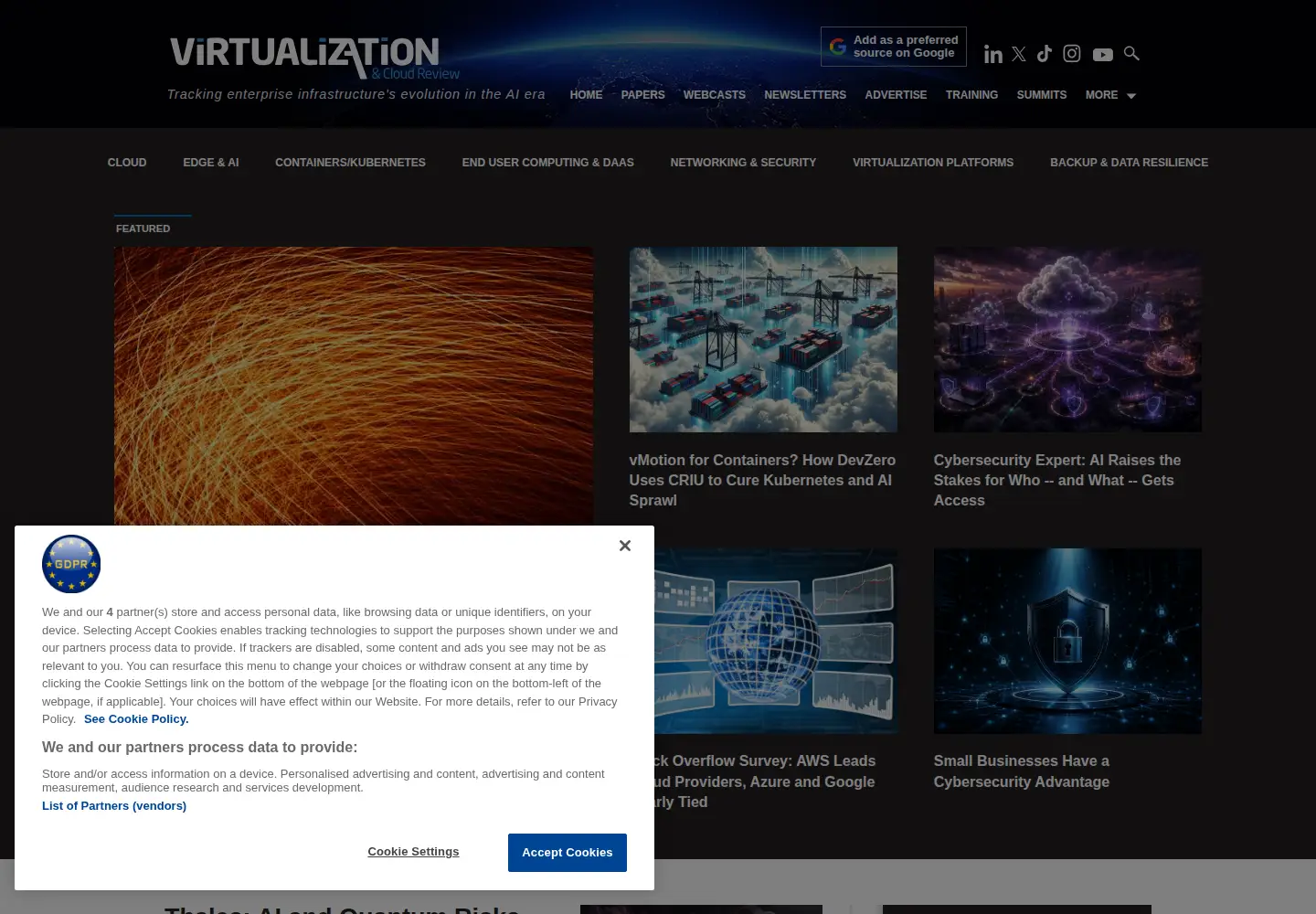1316x914 pixels.
Task: Click the purple cloud city thumbnail
Action: (x=1067, y=339)
